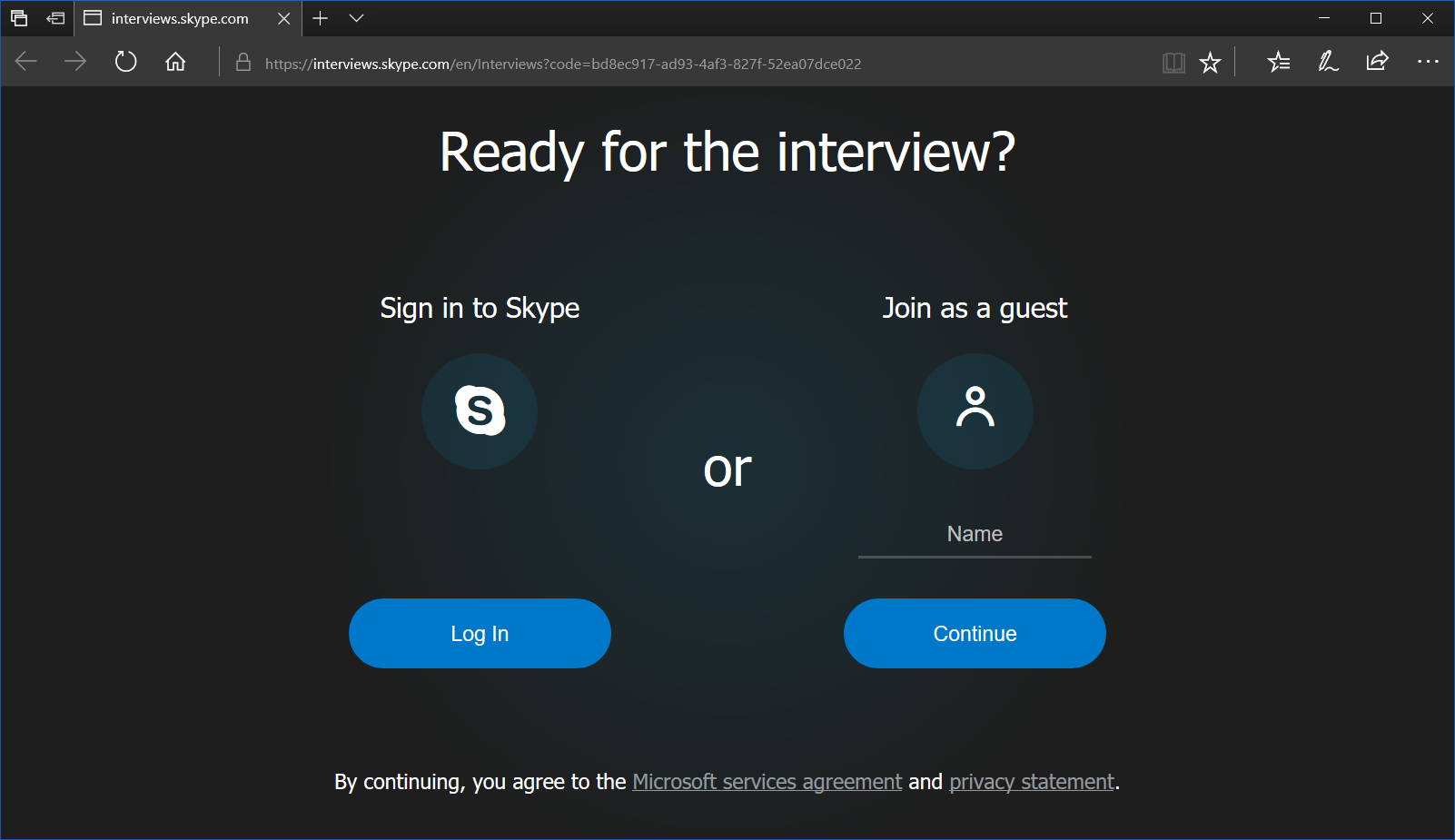Open the Microsoft services agreement link

[767, 781]
